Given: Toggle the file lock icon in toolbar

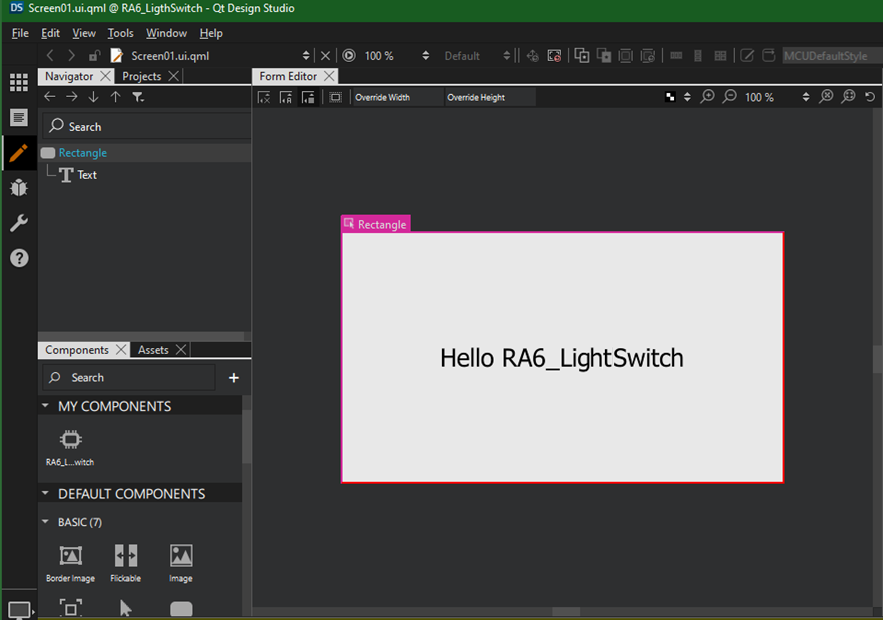Looking at the screenshot, I should coord(94,56).
